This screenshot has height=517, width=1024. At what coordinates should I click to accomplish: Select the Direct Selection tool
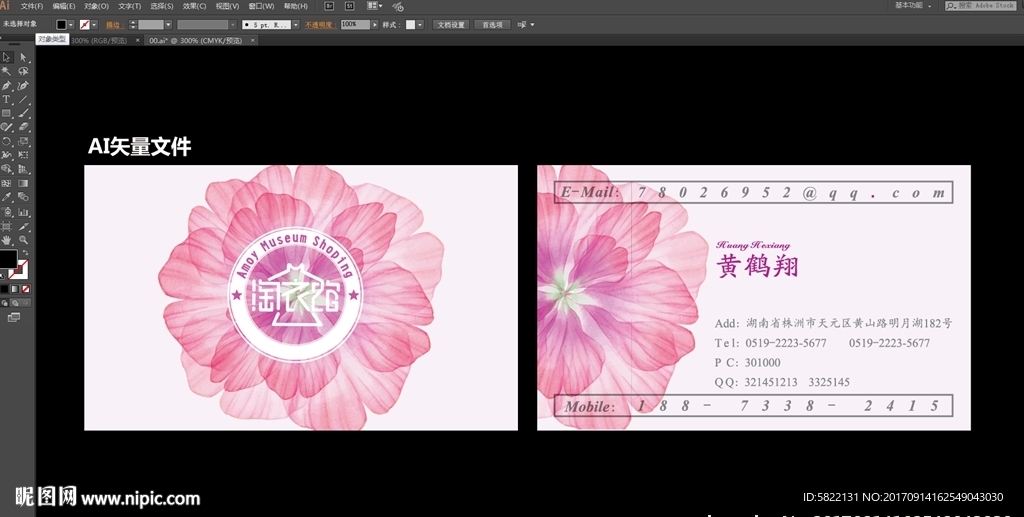(23, 57)
